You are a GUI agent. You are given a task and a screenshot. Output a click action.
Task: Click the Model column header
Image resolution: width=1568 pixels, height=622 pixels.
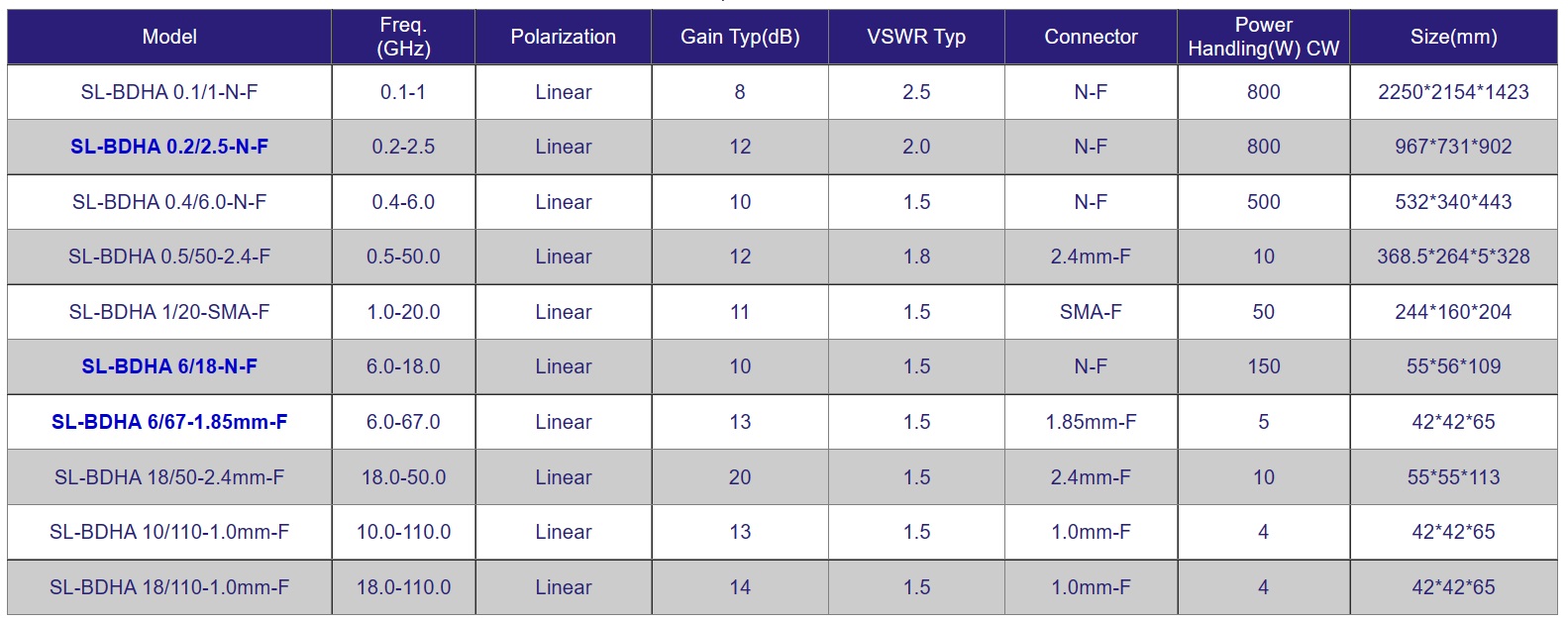pos(169,37)
